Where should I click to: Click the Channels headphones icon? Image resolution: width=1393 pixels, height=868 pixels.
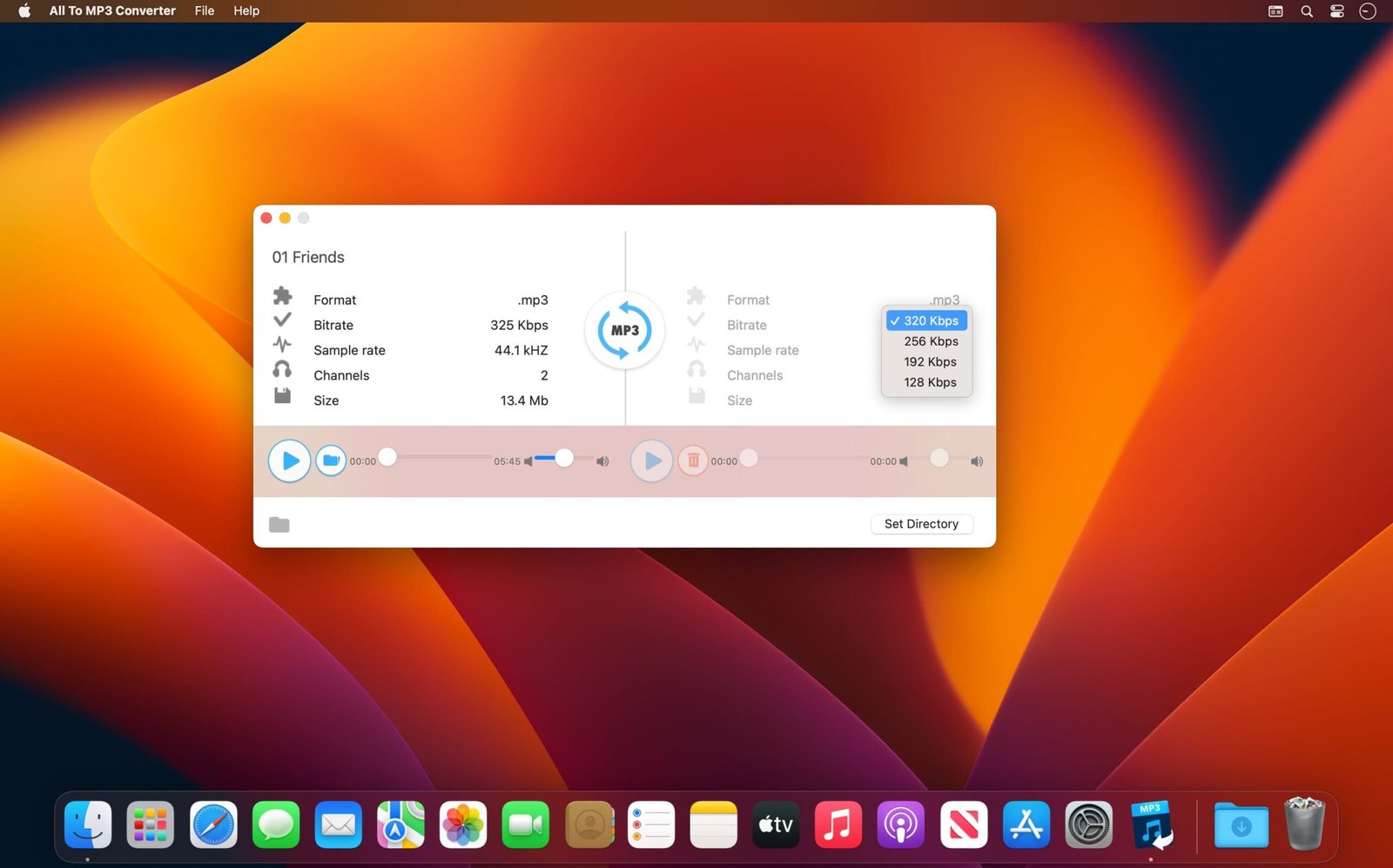[x=282, y=369]
